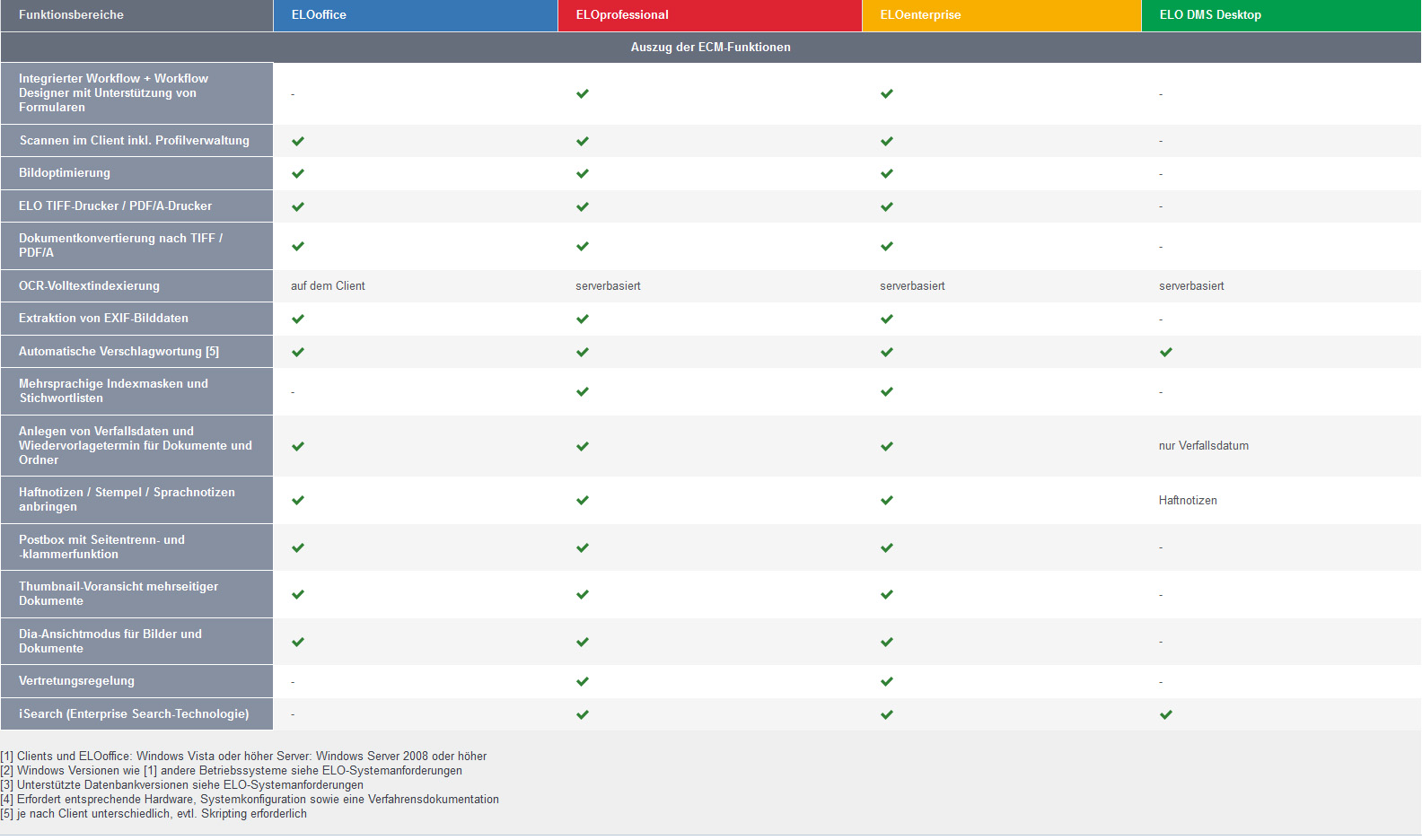This screenshot has height=840, width=1422.
Task: Click the 'auf dem Client' cell text
Action: pyautogui.click(x=328, y=286)
